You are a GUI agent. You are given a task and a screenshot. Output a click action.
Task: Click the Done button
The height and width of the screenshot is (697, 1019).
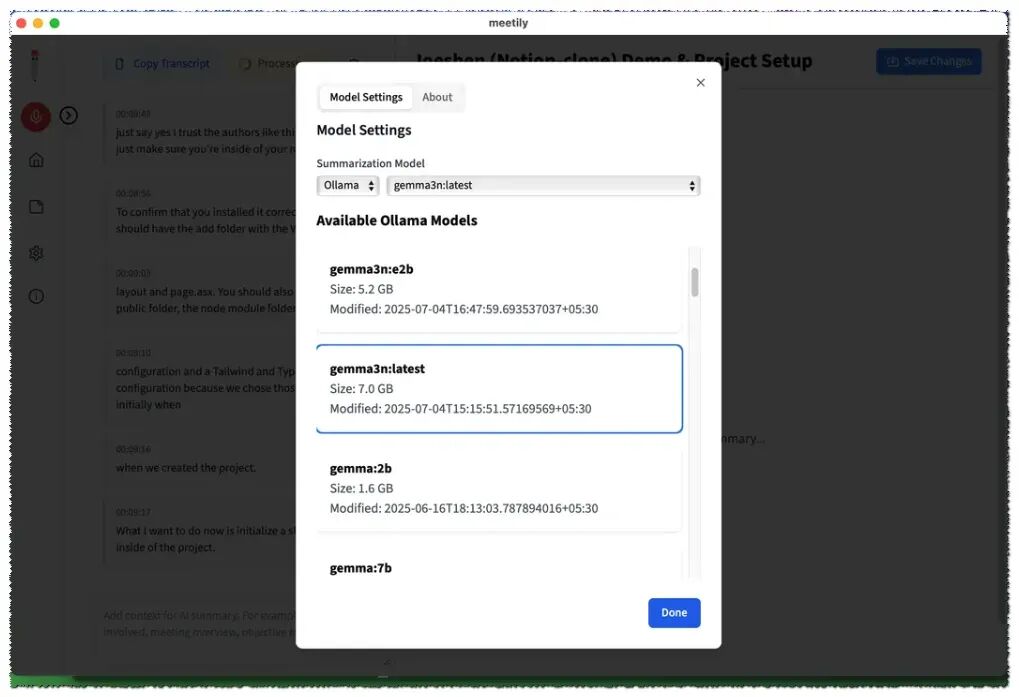coord(674,613)
